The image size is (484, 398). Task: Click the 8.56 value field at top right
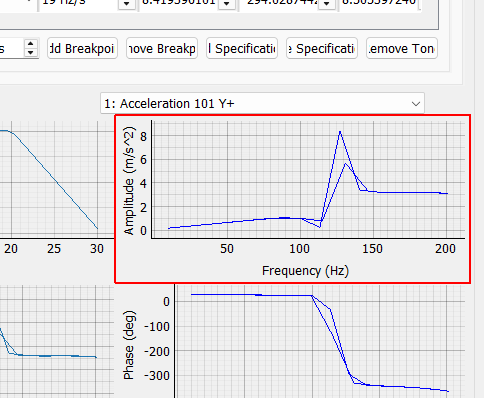point(379,4)
